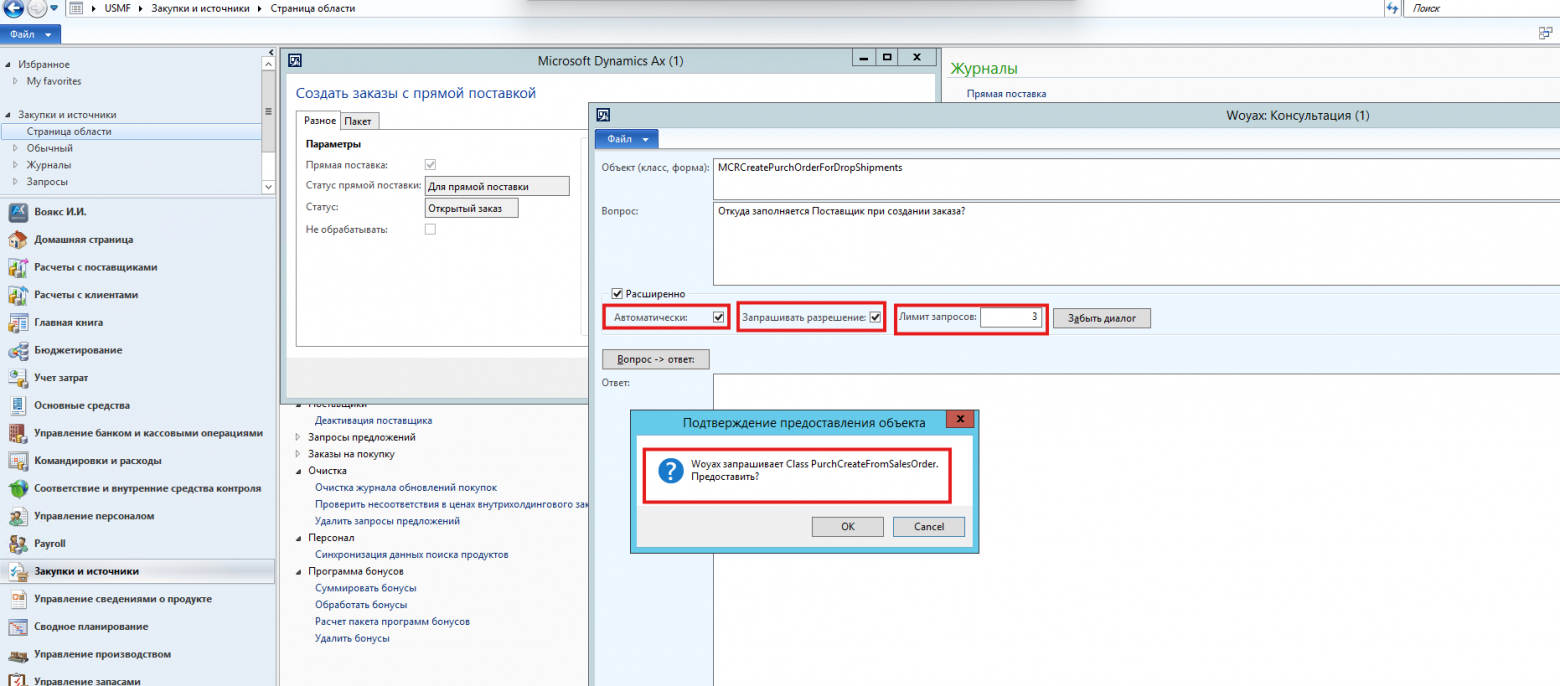Click the Woyax window title icon
Image resolution: width=1560 pixels, height=686 pixels.
603,115
